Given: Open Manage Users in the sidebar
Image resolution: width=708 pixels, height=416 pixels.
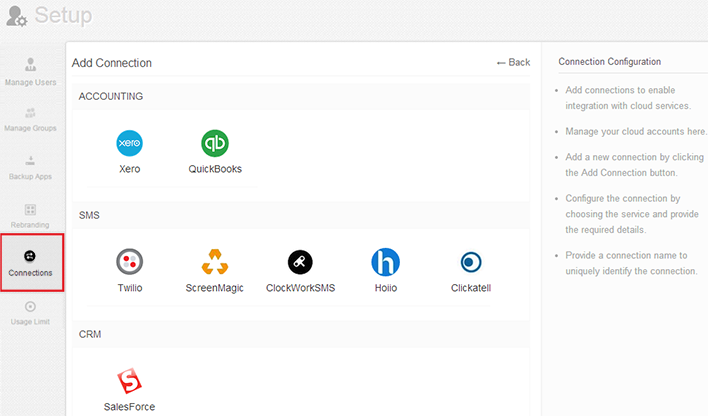Looking at the screenshot, I should pos(31,71).
